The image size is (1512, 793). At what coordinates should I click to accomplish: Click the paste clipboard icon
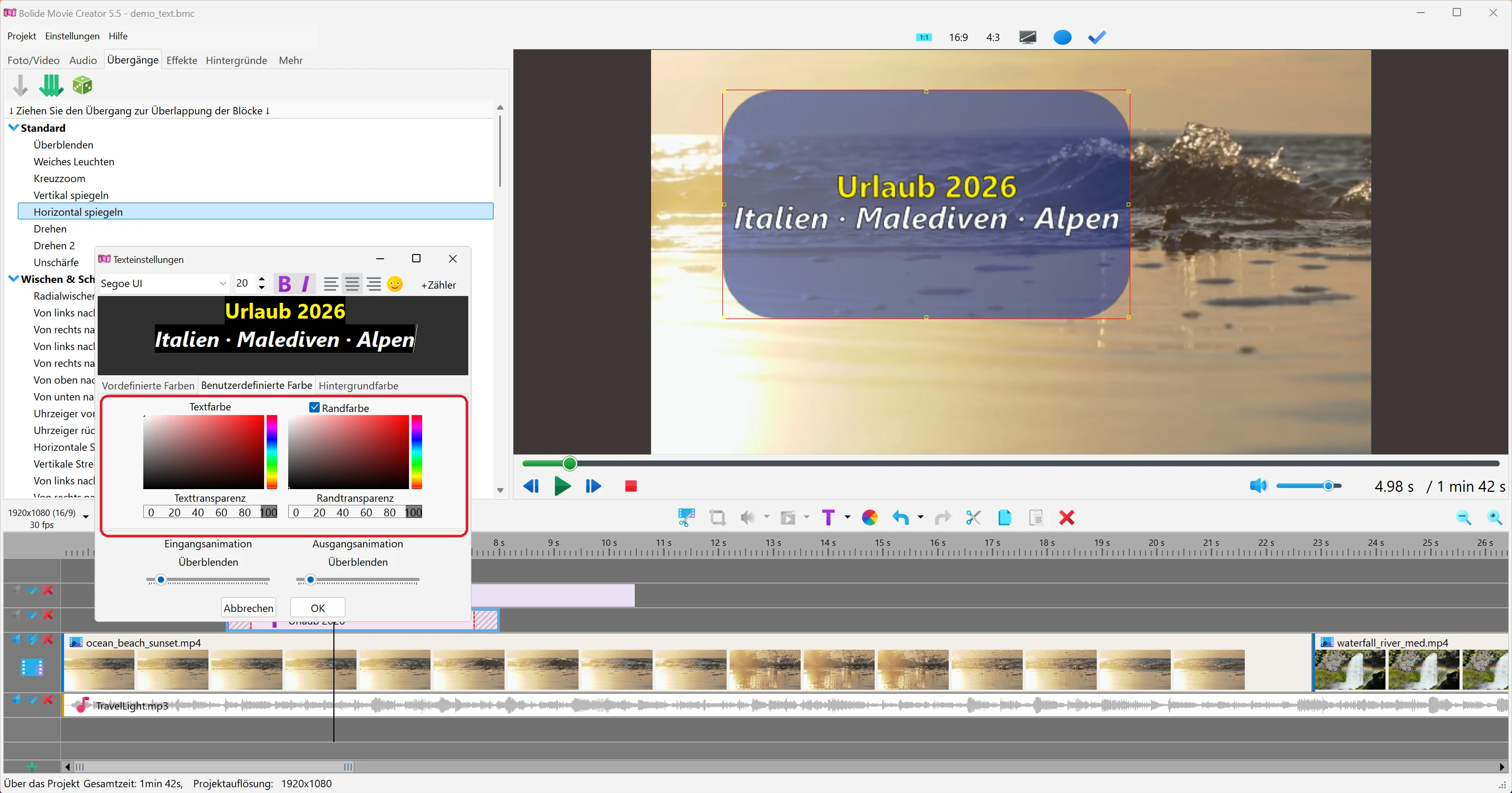click(1036, 517)
